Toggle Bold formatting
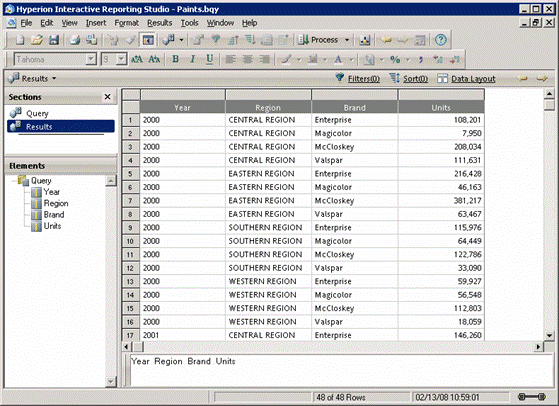 [175, 59]
